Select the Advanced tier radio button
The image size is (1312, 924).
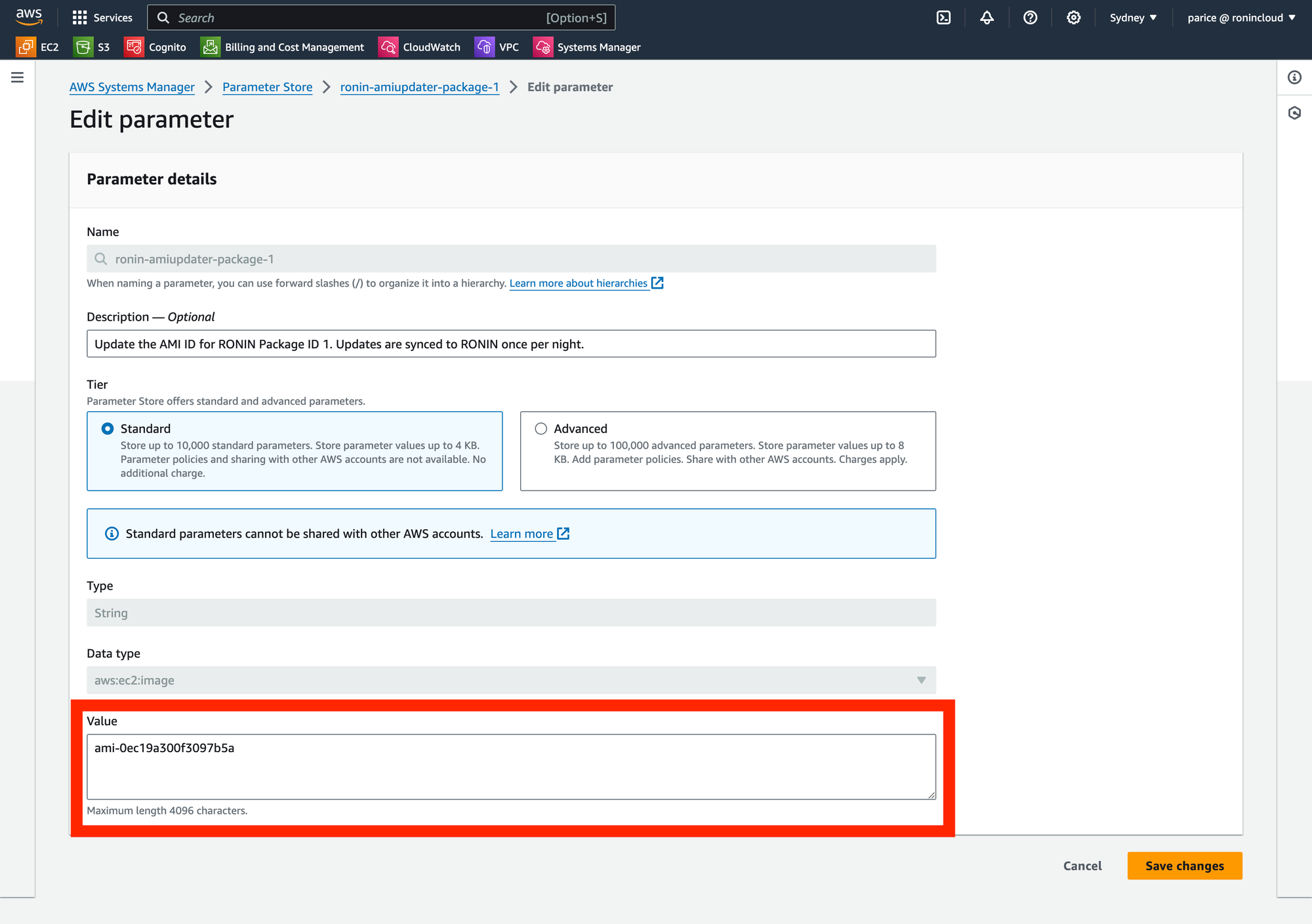coord(541,429)
